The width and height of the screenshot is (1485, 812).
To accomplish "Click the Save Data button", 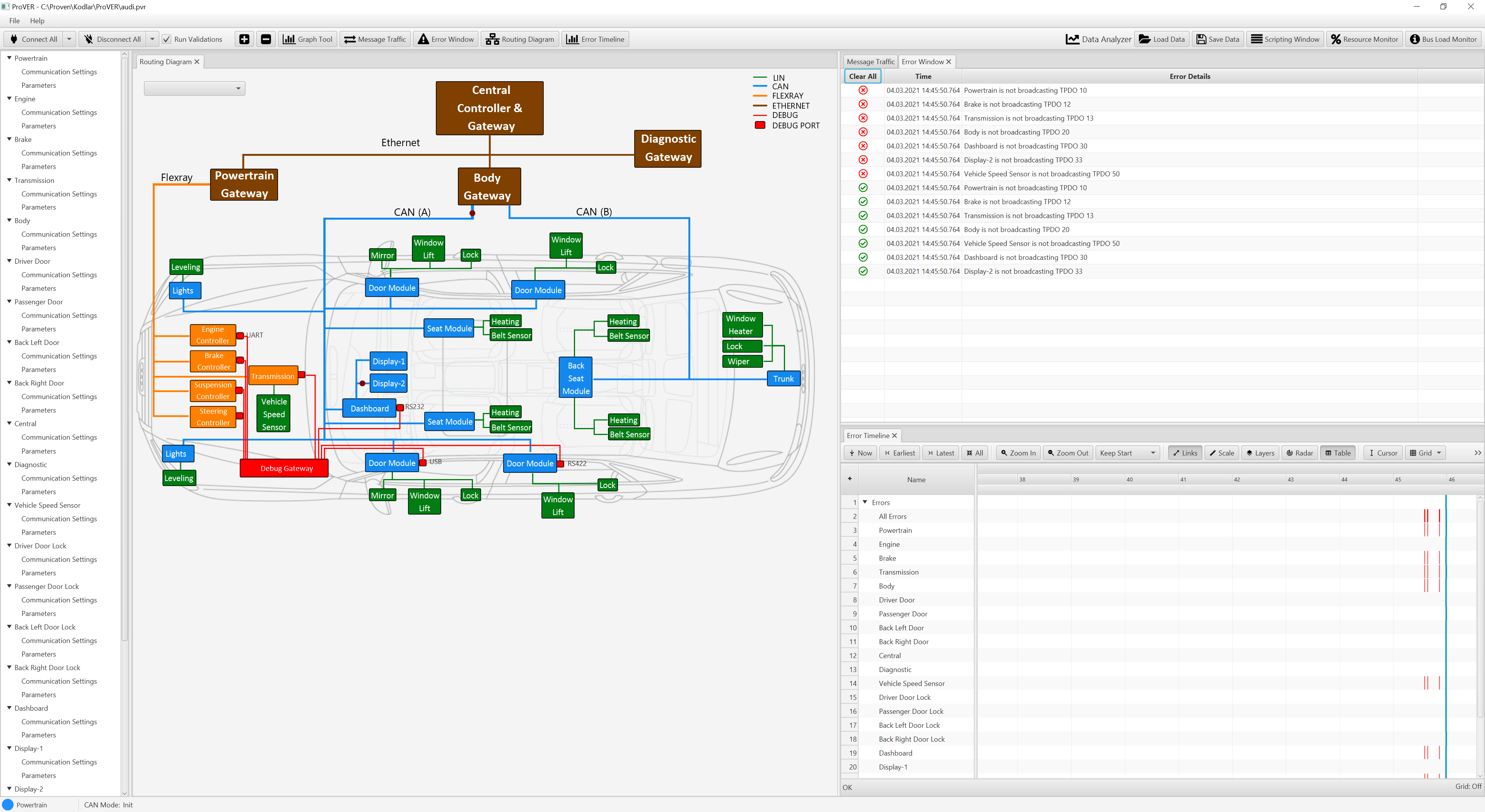I will pyautogui.click(x=1217, y=39).
